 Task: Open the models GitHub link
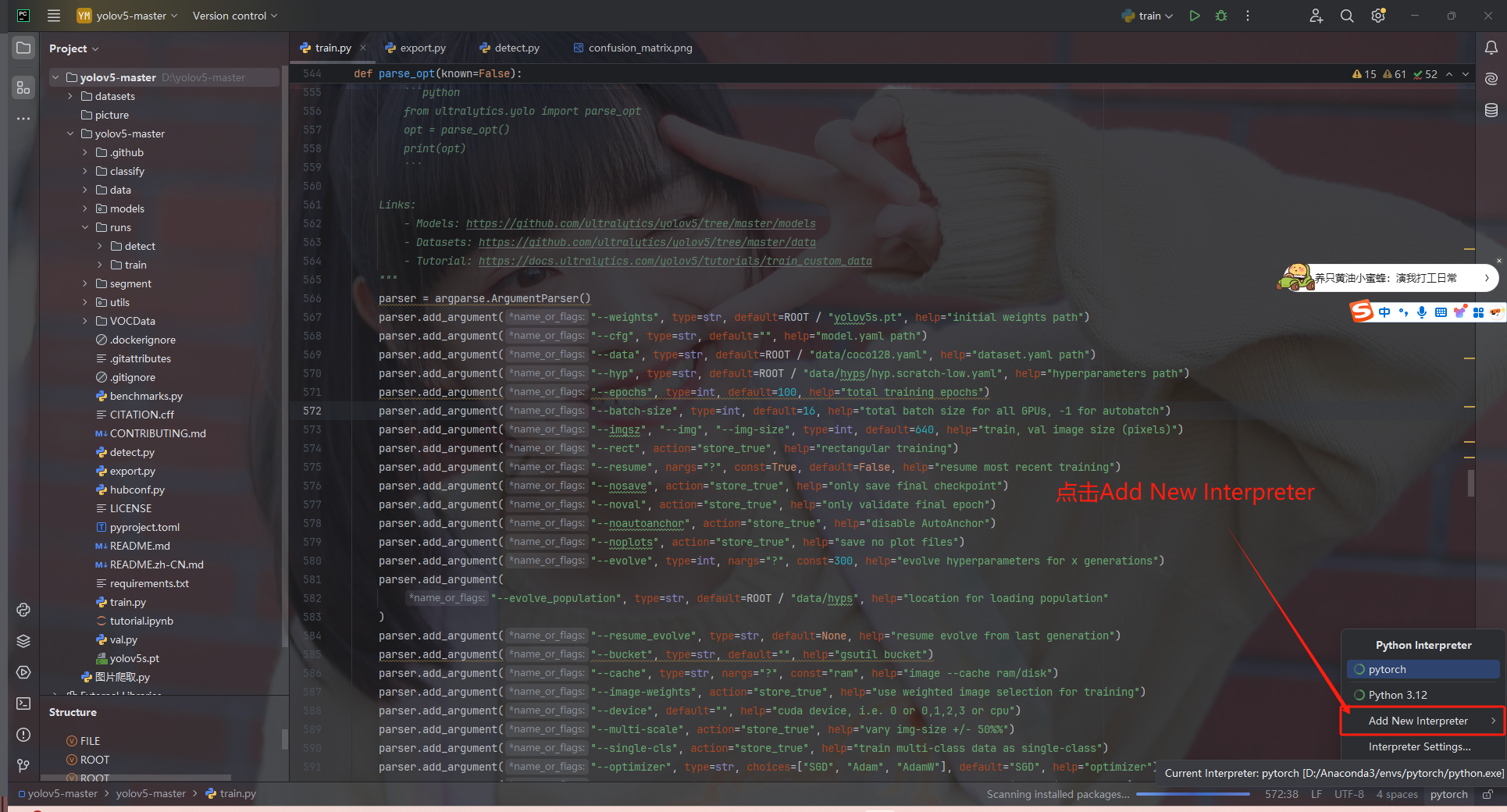[x=641, y=223]
